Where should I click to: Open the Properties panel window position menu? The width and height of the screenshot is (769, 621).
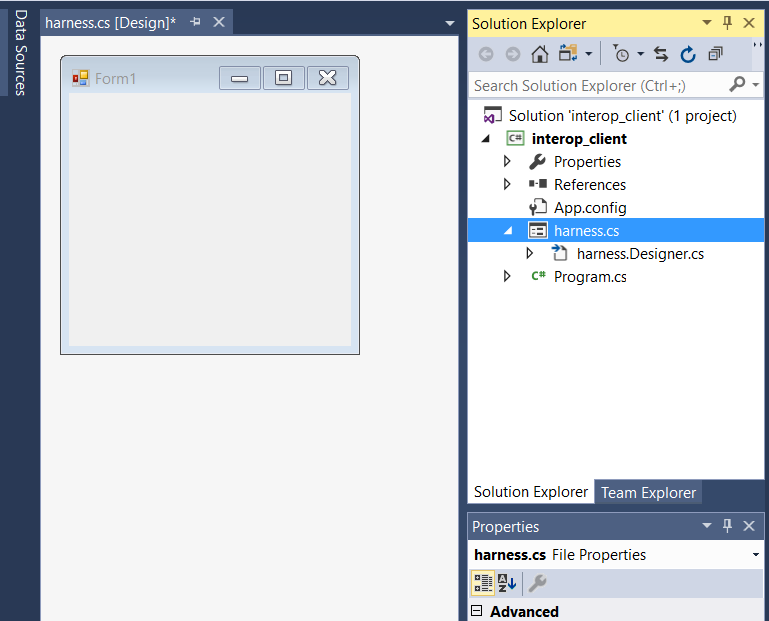click(707, 526)
